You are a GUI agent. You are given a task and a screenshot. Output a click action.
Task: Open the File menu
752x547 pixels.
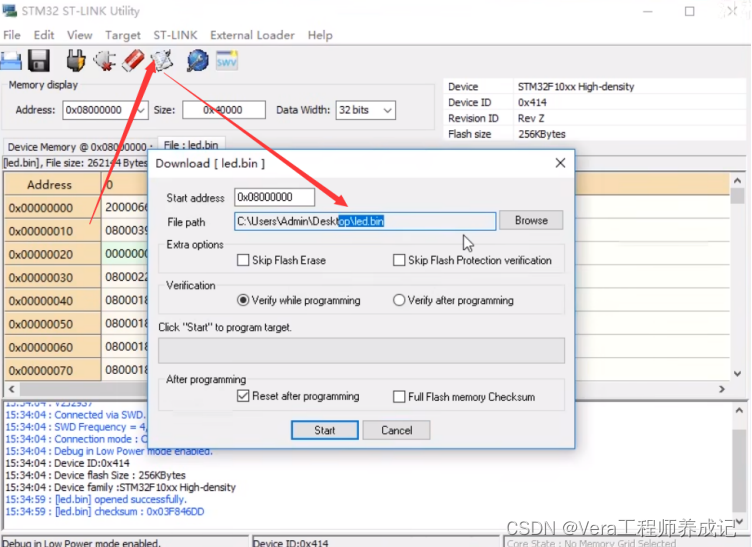(12, 35)
